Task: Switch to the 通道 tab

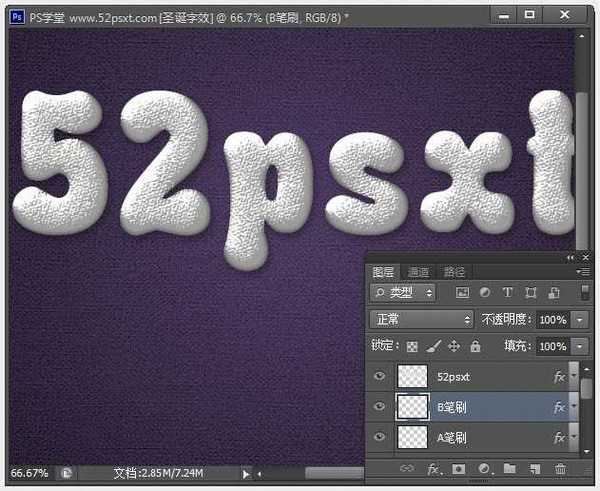Action: tap(418, 272)
